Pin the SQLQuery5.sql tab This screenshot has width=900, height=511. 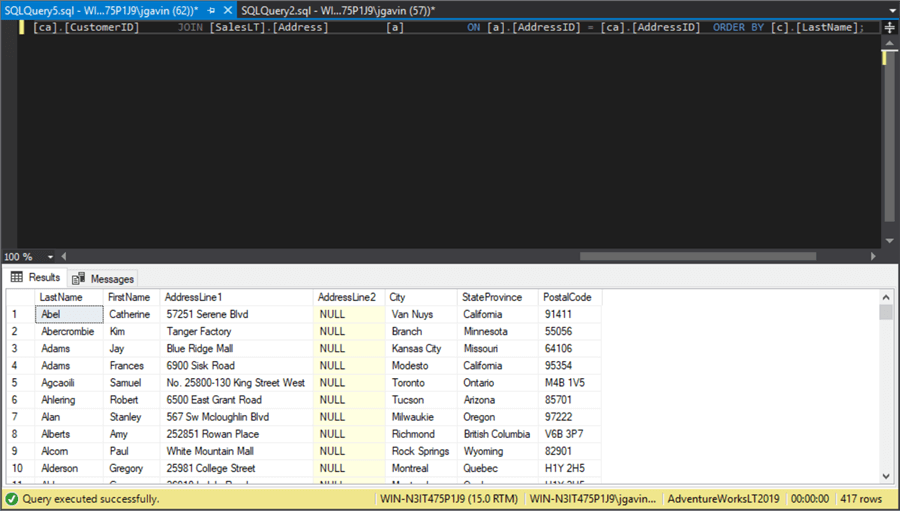click(x=211, y=10)
